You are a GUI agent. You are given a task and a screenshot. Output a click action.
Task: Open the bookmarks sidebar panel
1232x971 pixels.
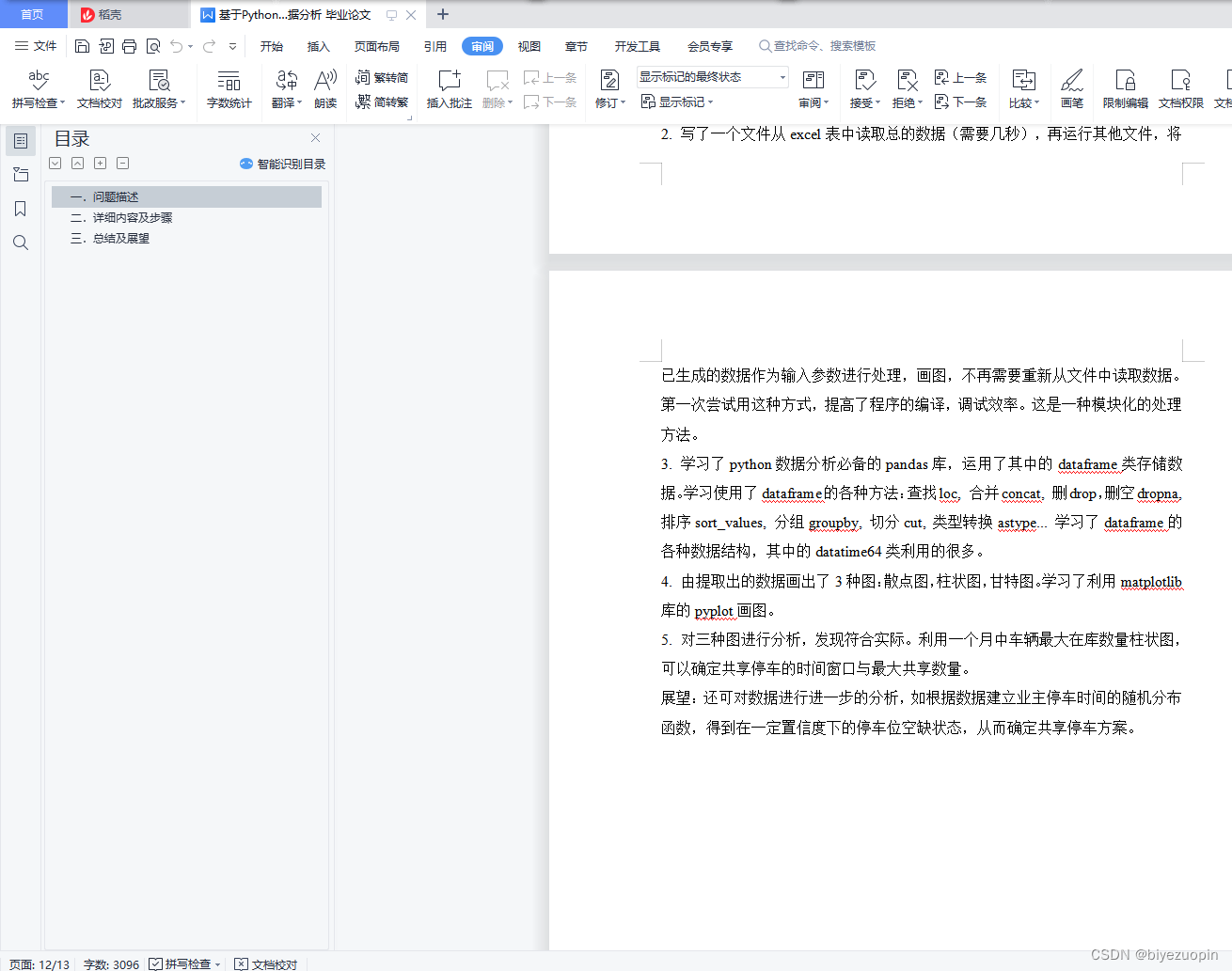[20, 208]
